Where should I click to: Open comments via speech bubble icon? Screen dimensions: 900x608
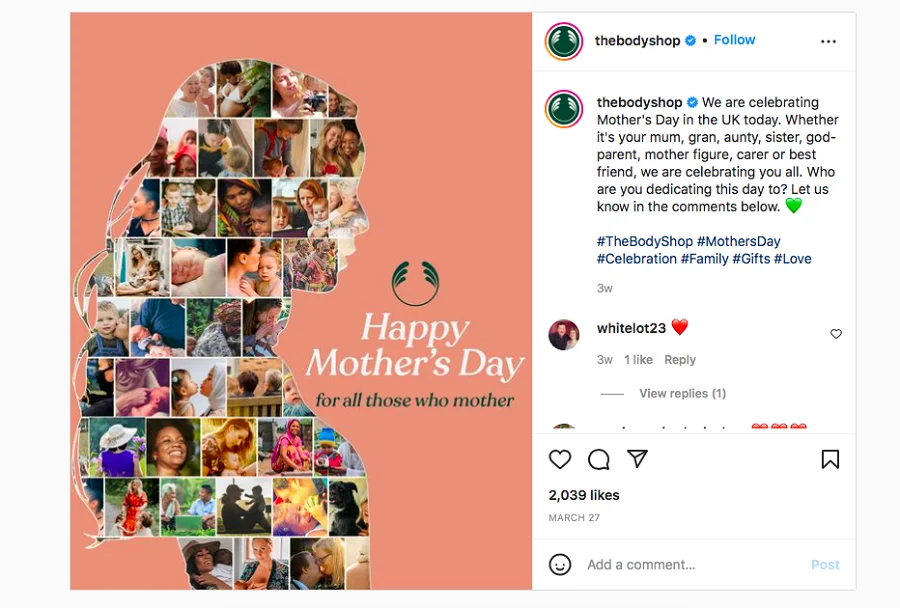click(x=599, y=459)
